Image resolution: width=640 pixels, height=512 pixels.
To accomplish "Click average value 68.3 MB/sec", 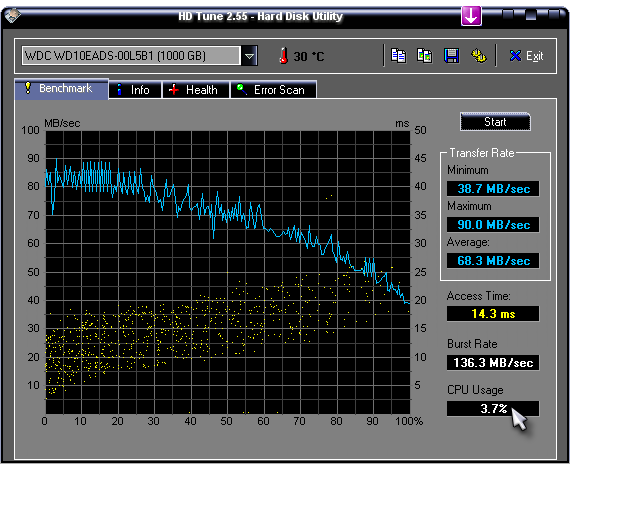I will point(493,260).
